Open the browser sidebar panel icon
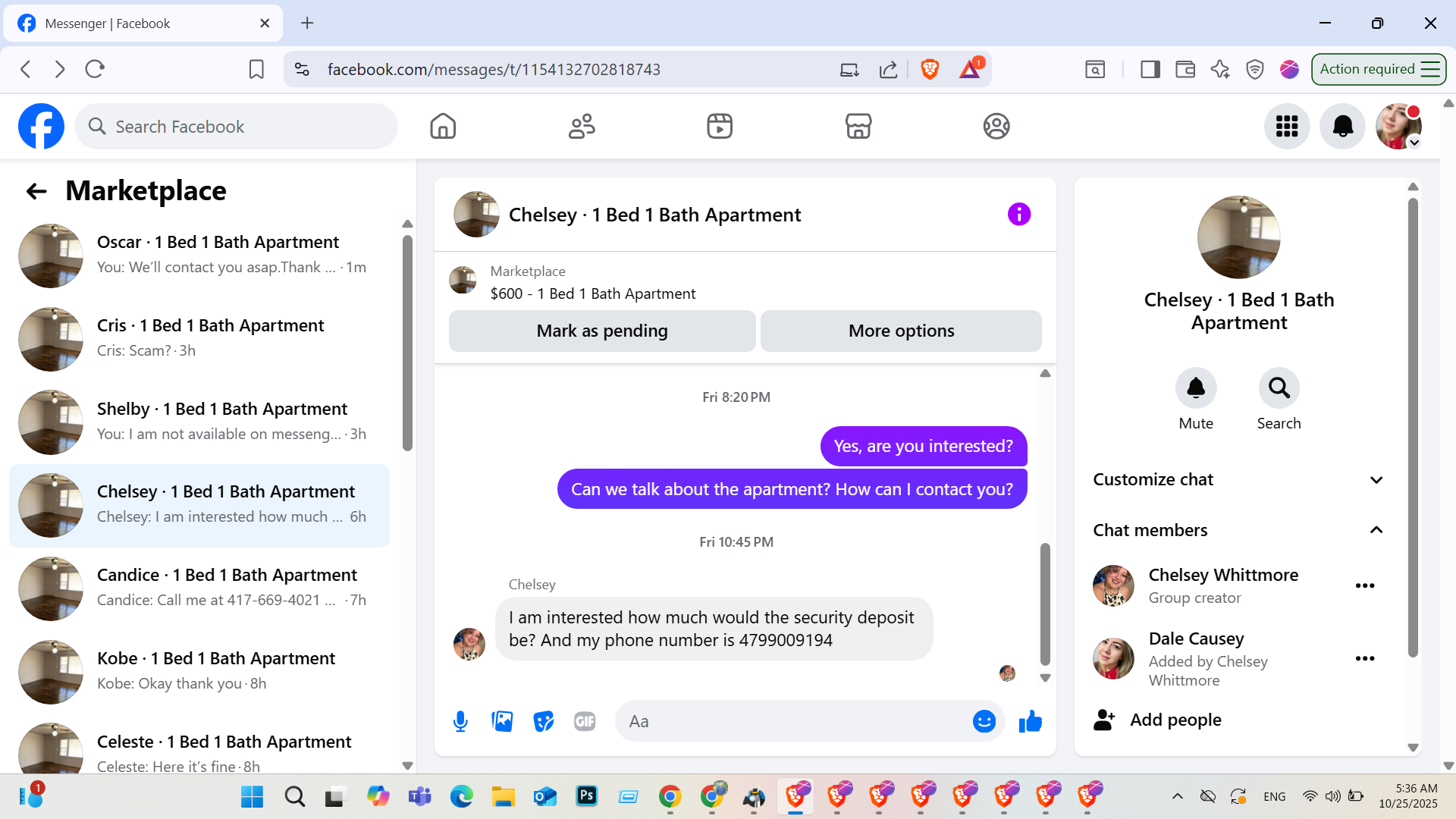Screen dimensions: 1456x819 pyautogui.click(x=1150, y=69)
